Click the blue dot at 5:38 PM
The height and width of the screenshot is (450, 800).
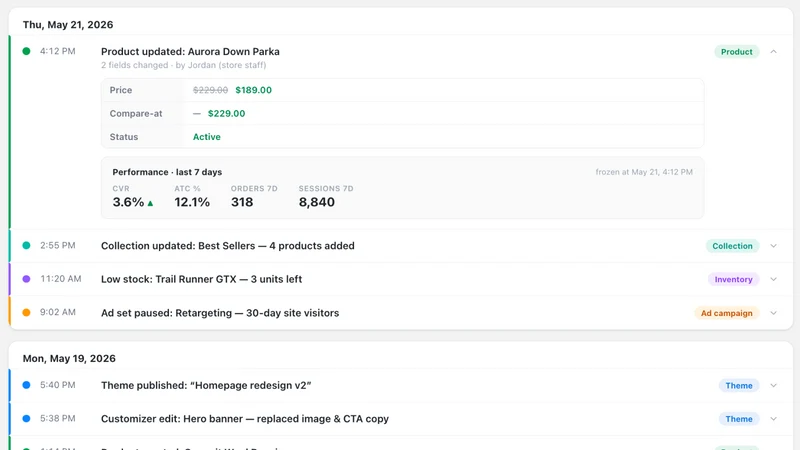(x=27, y=418)
